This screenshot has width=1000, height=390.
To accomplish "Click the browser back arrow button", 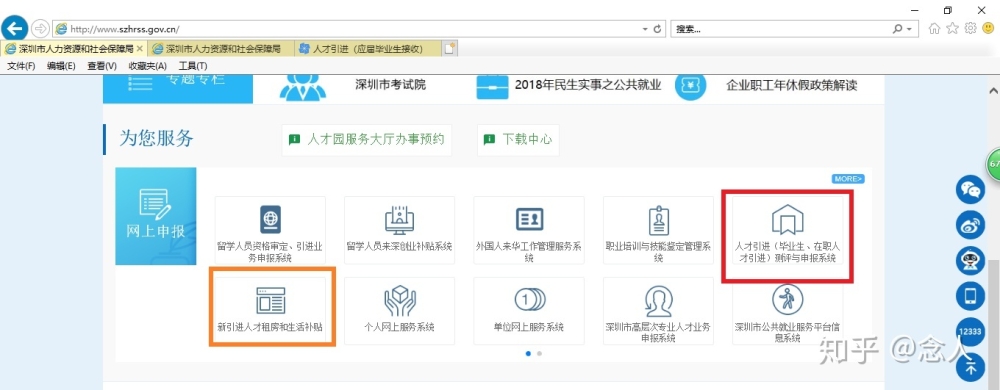I will click(15, 29).
